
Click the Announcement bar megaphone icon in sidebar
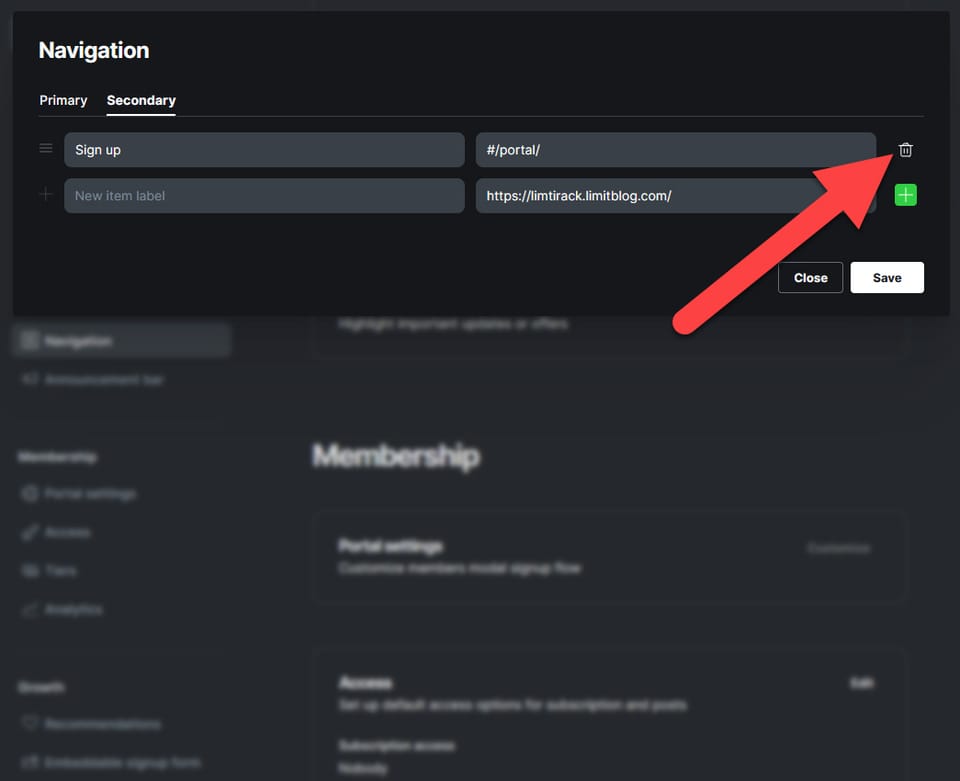29,379
